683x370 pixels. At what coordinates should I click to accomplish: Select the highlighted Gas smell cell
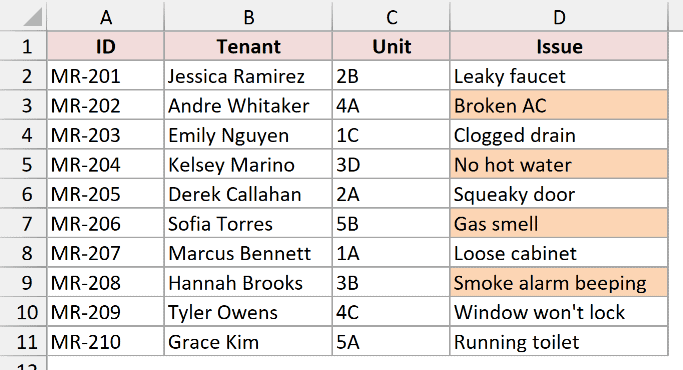(559, 223)
